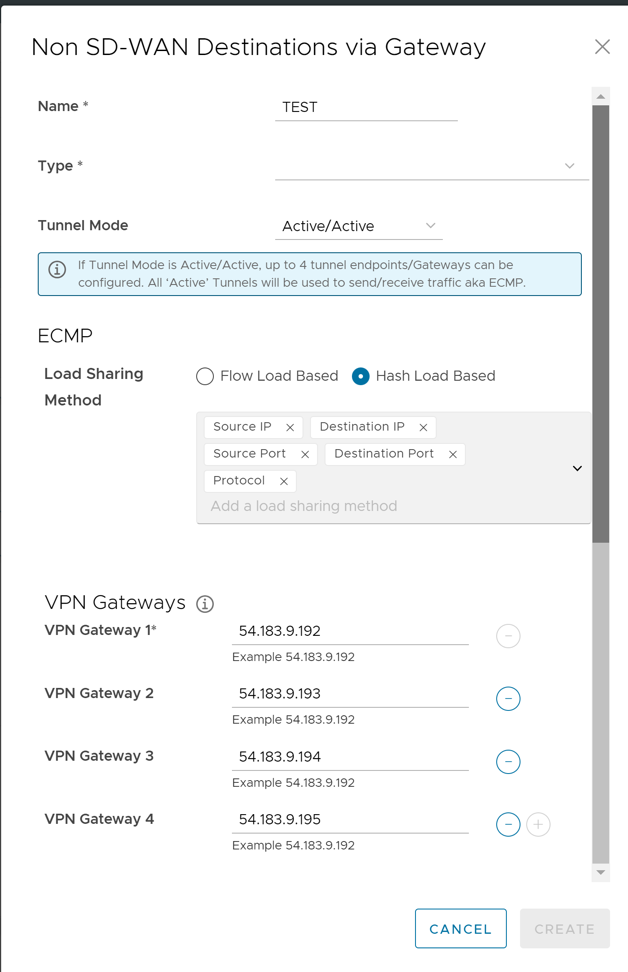
Task: Remove the Destination Port tag
Action: 453,454
